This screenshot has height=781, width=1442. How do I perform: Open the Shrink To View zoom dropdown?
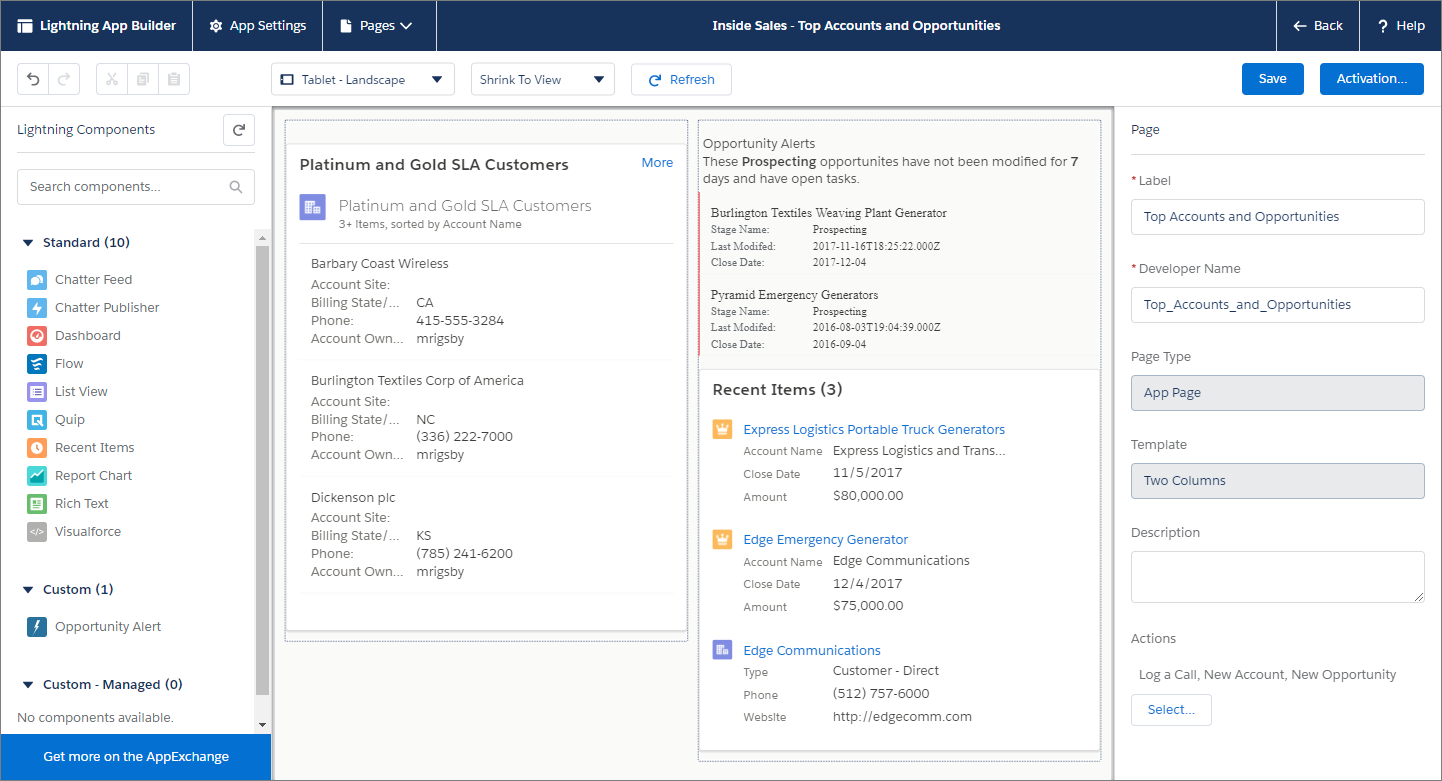tap(542, 79)
